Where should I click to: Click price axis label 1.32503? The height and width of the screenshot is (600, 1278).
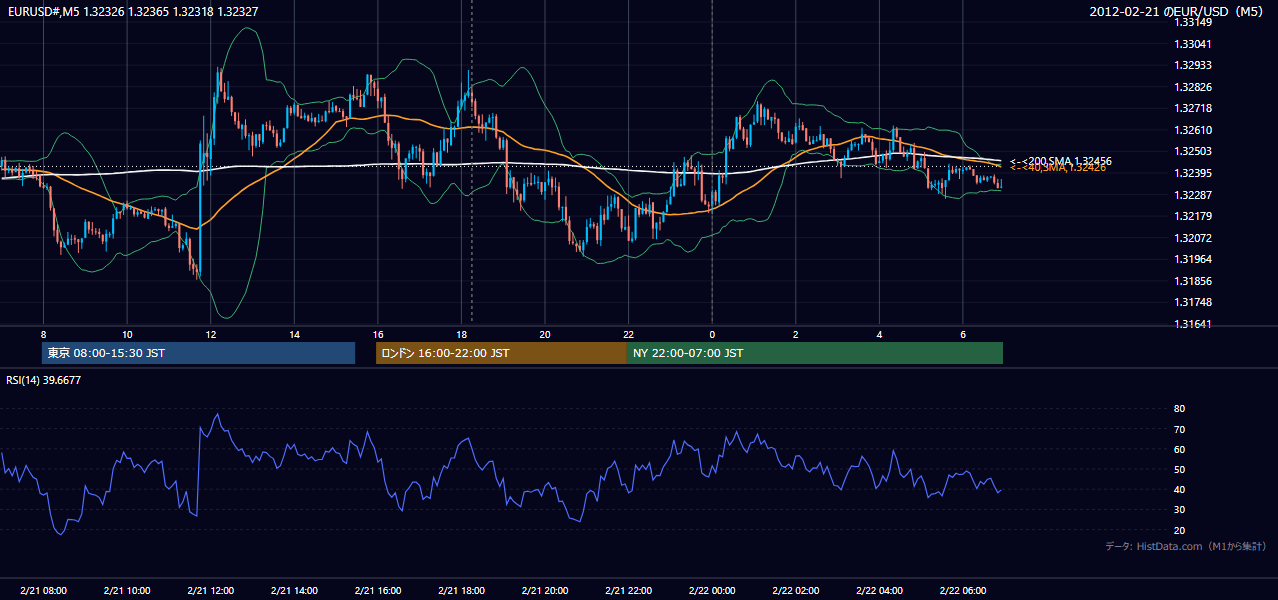pos(1194,152)
